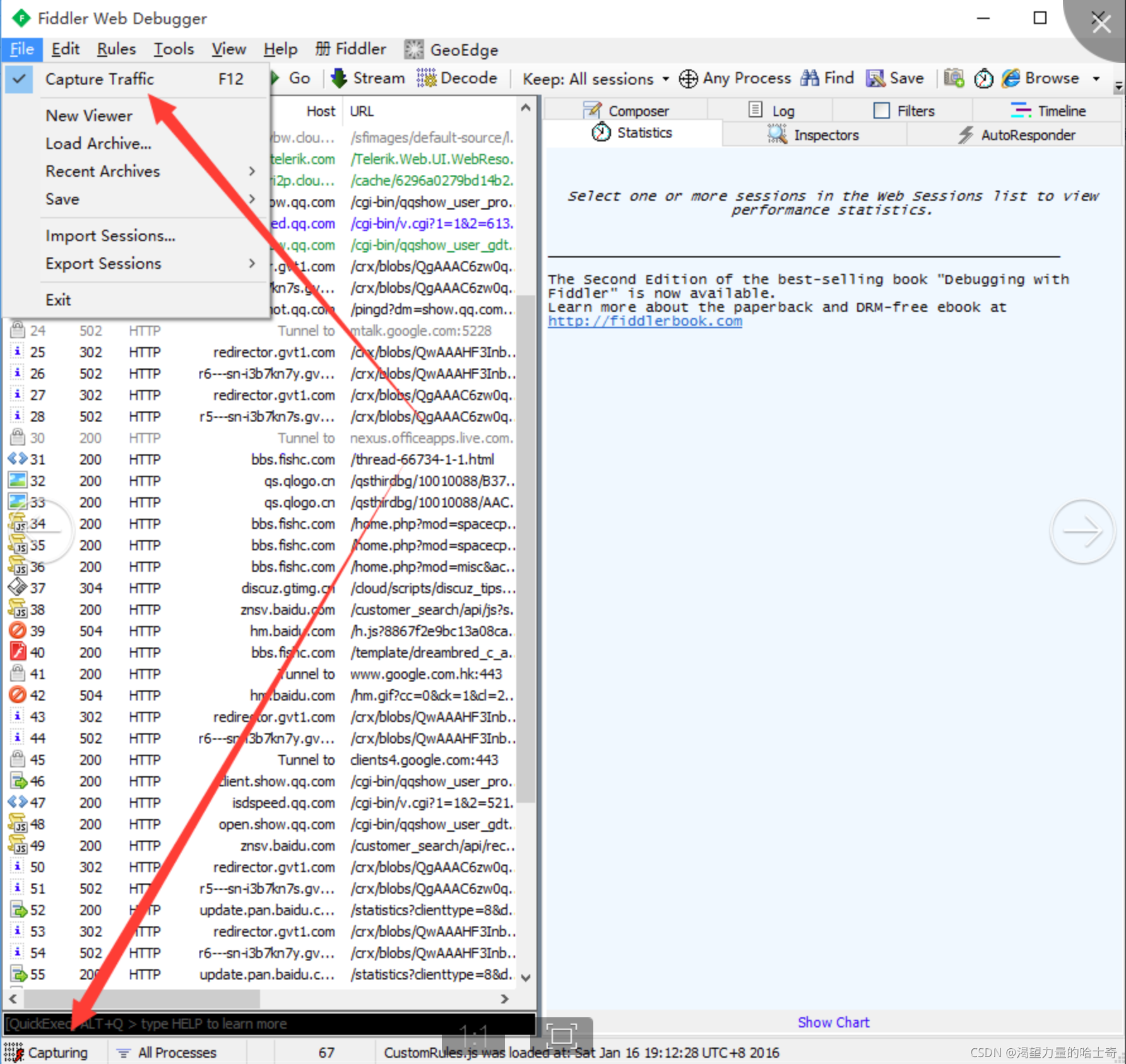Click cached diamond icon of session 37
Screen dimensions: 1126x1064
[x=17, y=588]
